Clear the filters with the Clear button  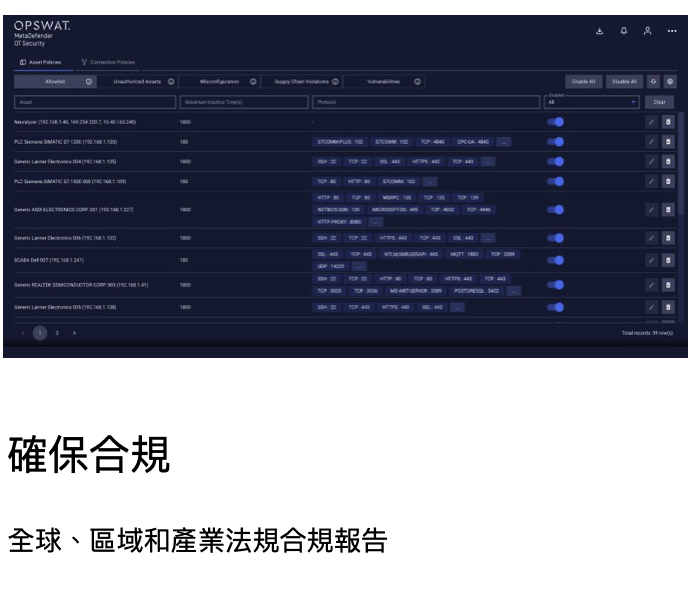[x=659, y=102]
